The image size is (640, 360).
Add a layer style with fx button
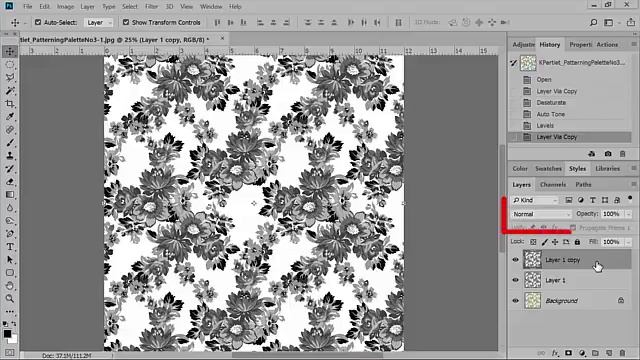(x=555, y=353)
